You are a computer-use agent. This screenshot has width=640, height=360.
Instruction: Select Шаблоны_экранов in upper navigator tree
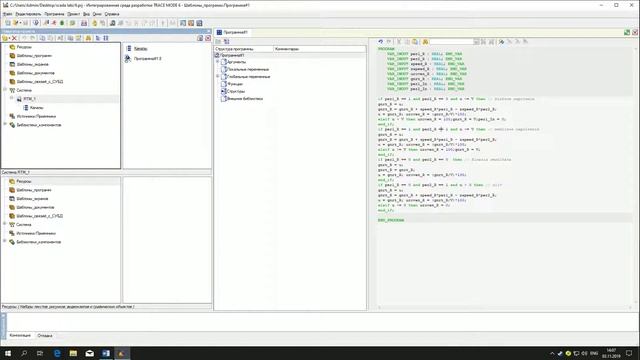tap(33, 64)
